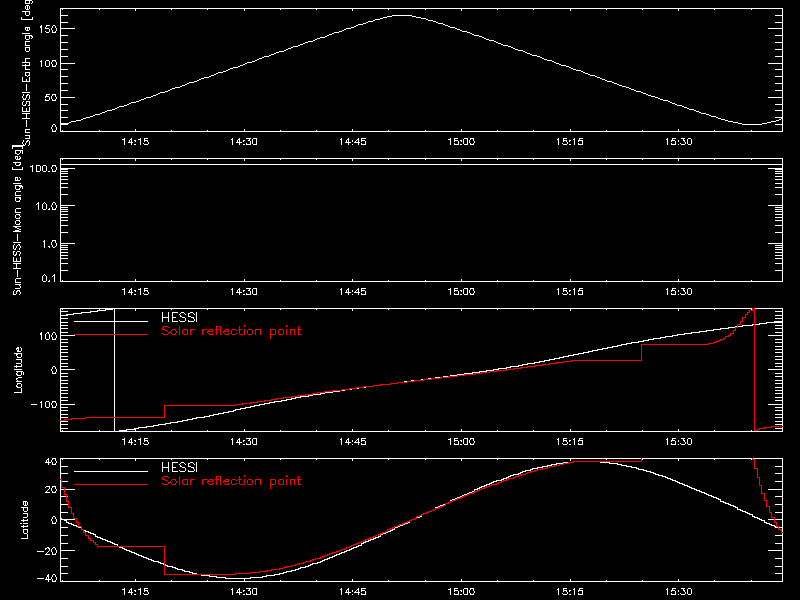Click the 100 tick on Longitude axis

coord(48,336)
